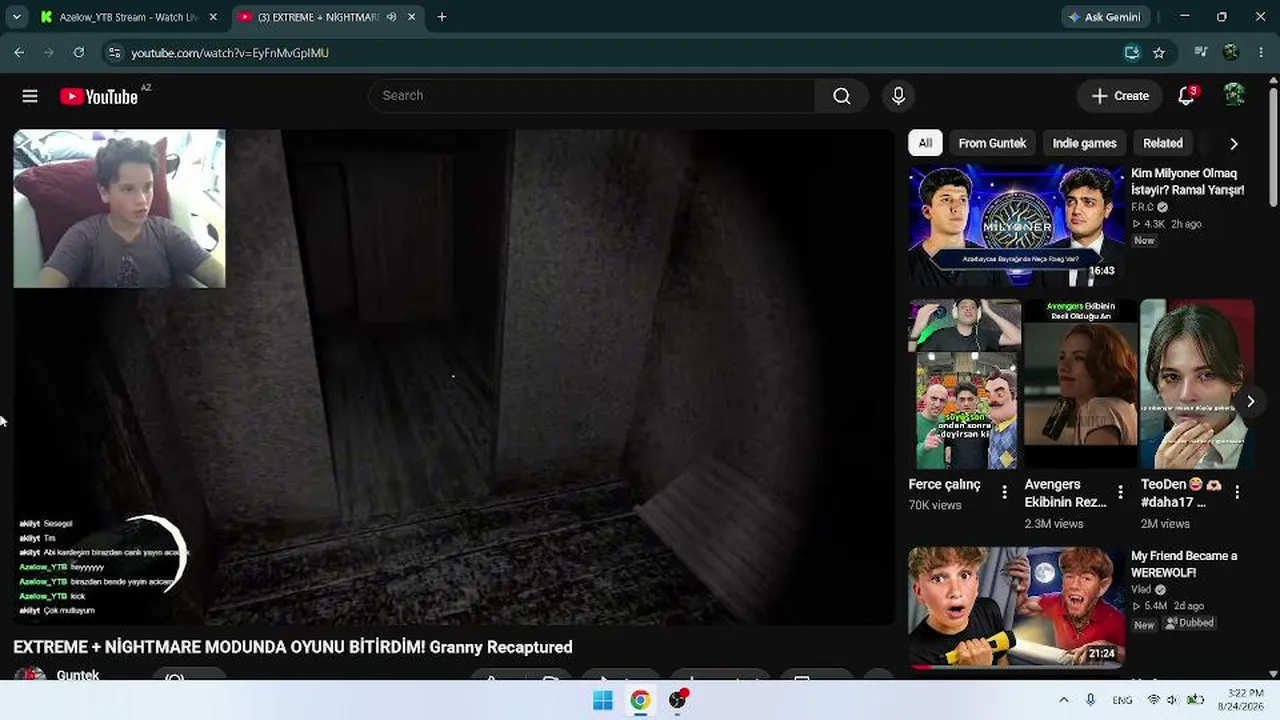Bookmark this page with star icon

point(1159,53)
